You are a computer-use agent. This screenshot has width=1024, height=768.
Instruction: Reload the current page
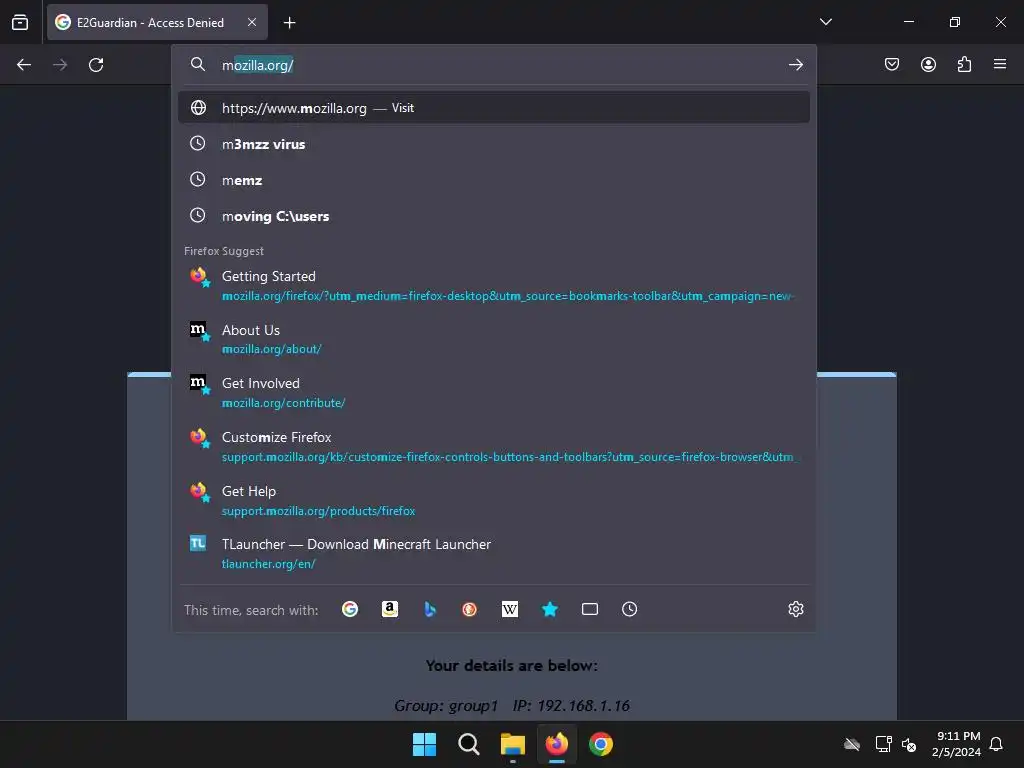point(96,65)
